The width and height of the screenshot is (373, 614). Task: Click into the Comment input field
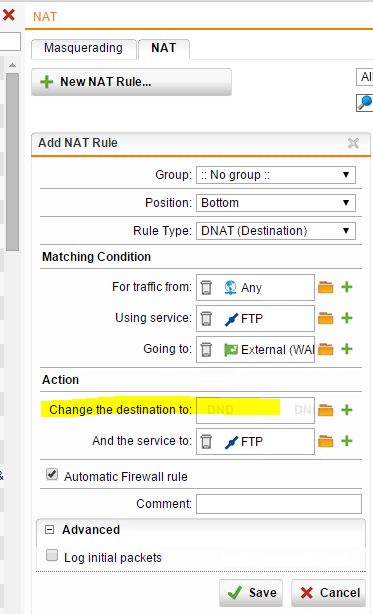[x=279, y=504]
